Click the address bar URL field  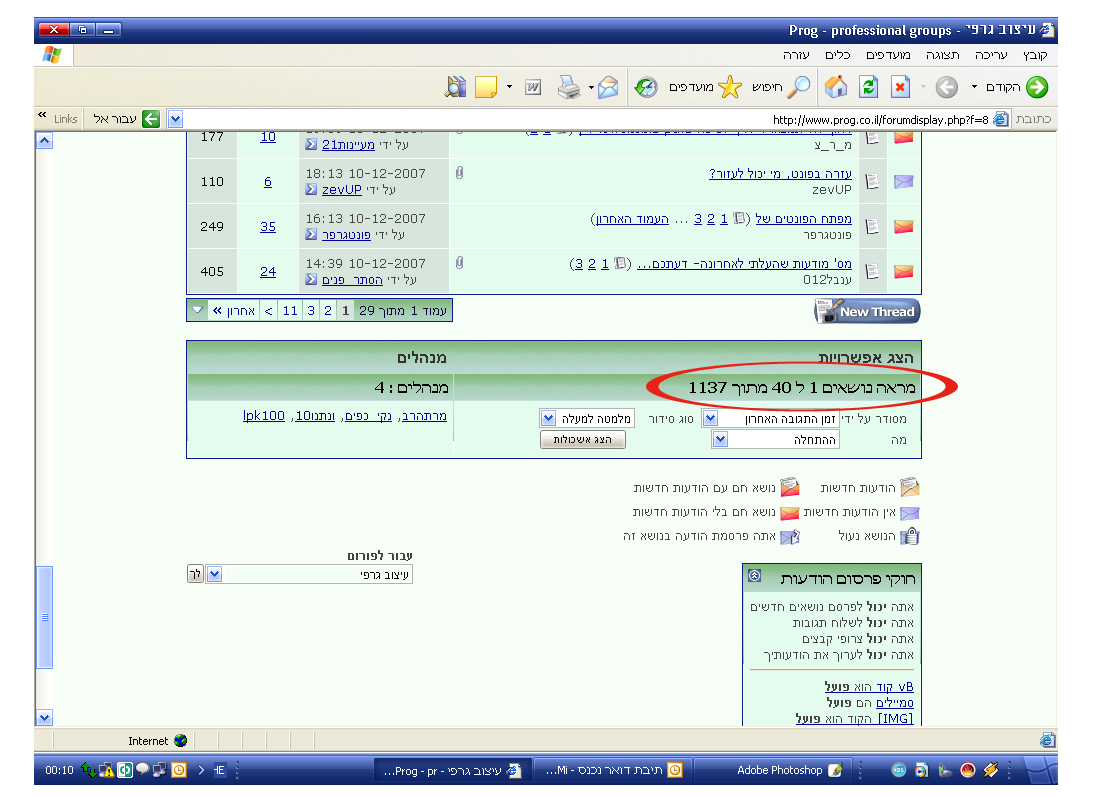tap(589, 119)
